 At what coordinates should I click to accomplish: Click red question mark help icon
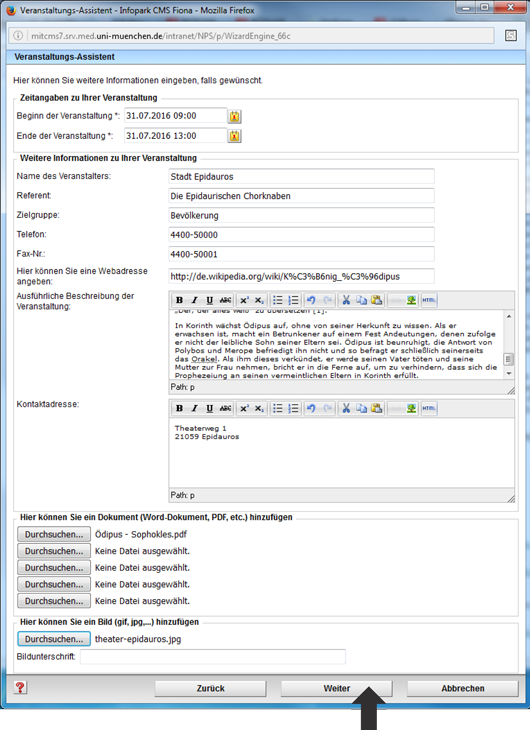pos(20,688)
